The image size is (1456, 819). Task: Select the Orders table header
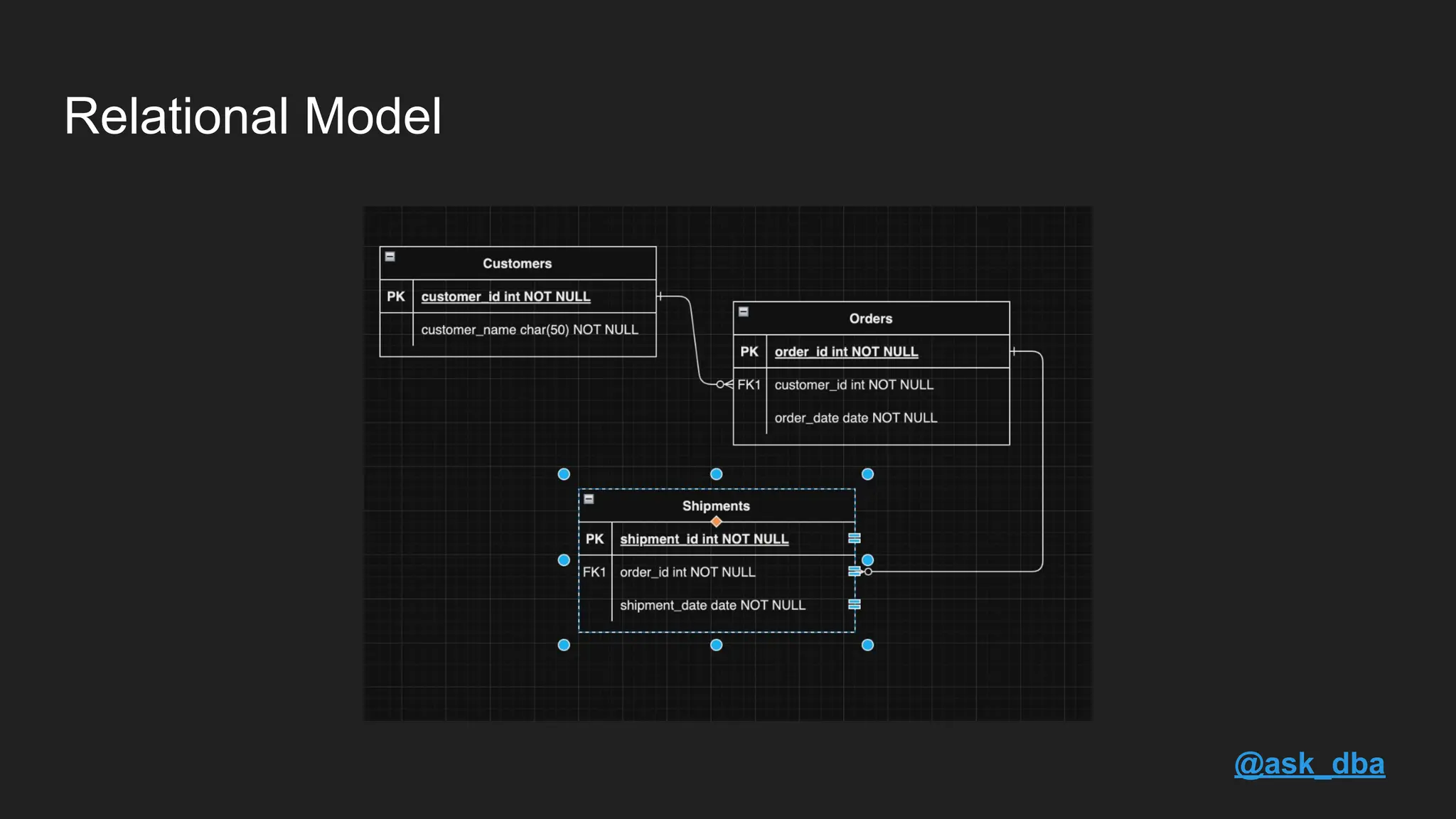tap(870, 318)
